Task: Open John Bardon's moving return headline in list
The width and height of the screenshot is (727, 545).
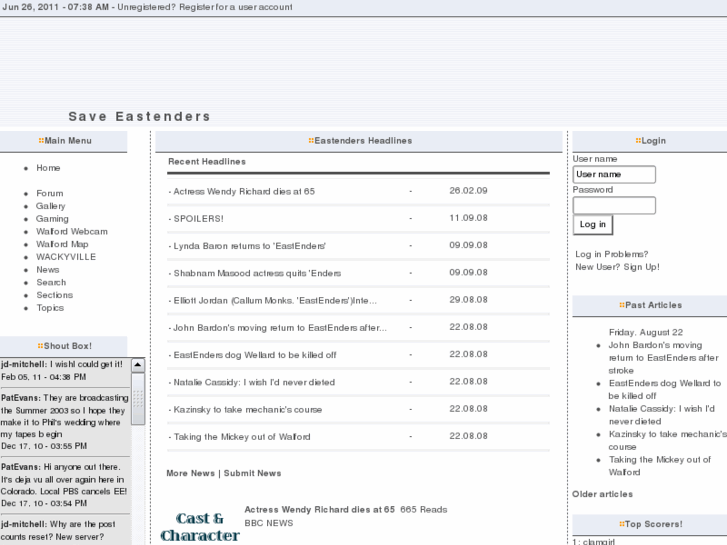Action: point(280,328)
